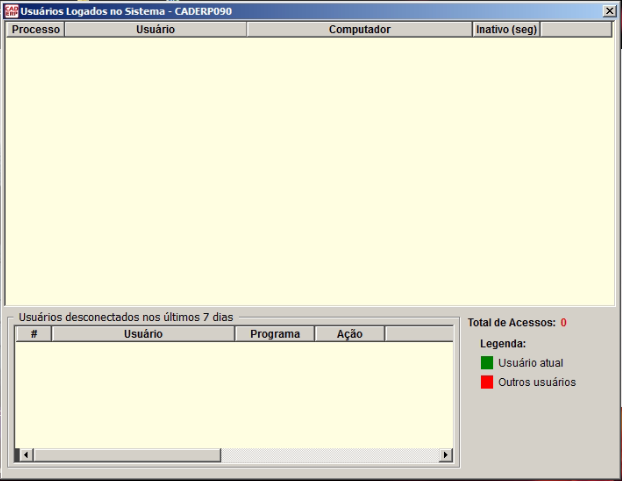Click 'Usuários desconectados nos últimos 7 dias' caption
Screen dimensions: 622x481
point(126,317)
